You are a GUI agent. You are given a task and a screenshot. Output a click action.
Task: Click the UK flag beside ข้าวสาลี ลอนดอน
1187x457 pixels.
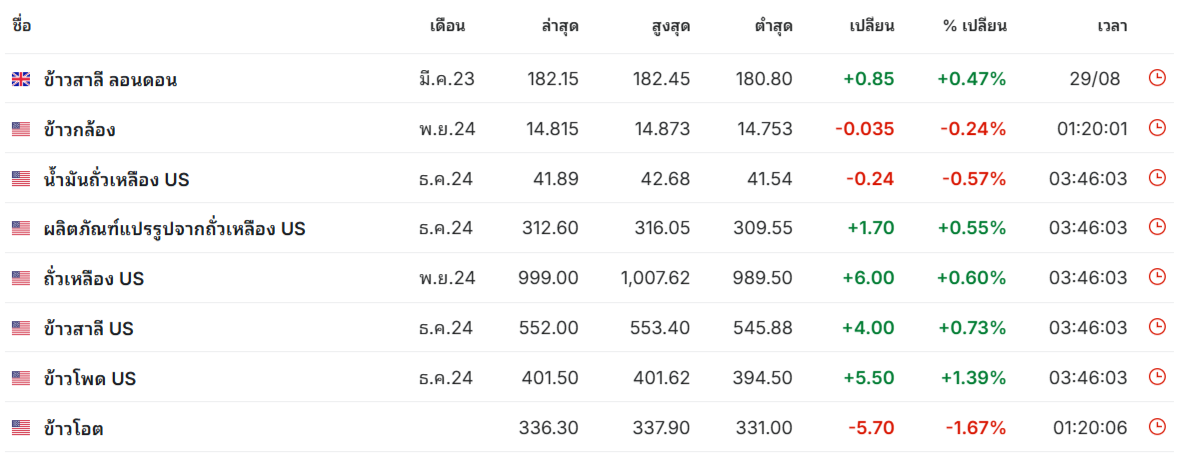click(x=21, y=79)
